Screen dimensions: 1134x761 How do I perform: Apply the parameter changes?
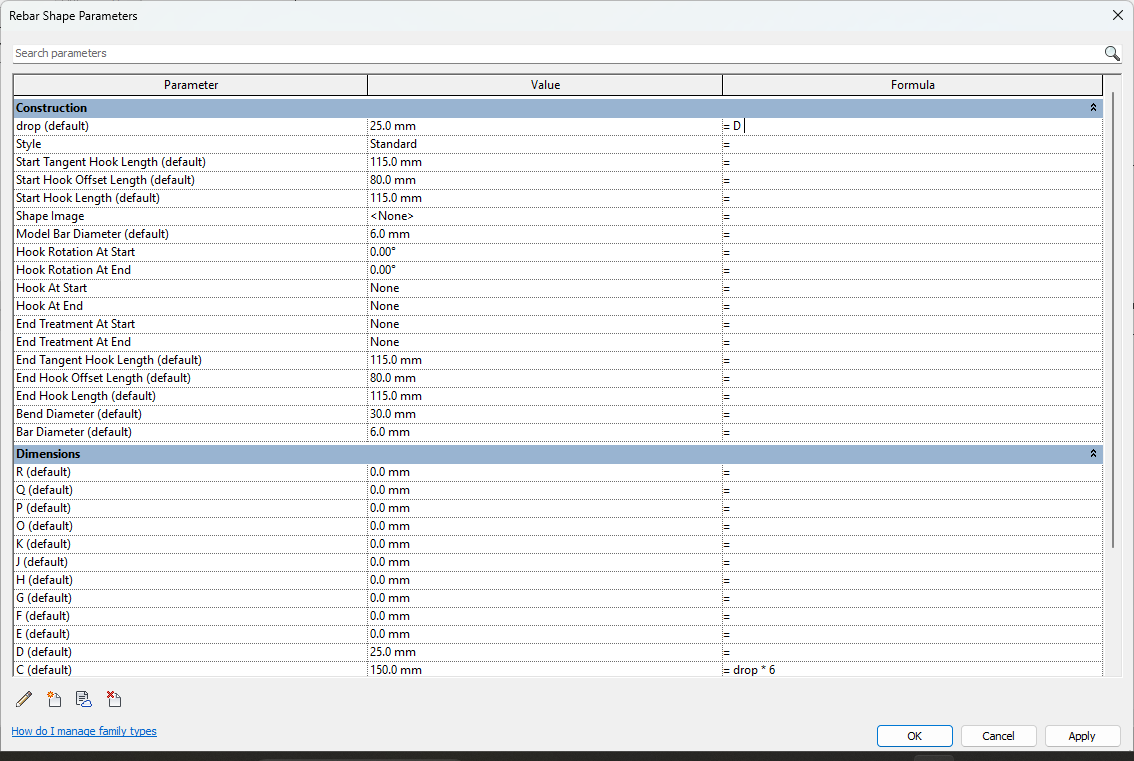pyautogui.click(x=1081, y=735)
